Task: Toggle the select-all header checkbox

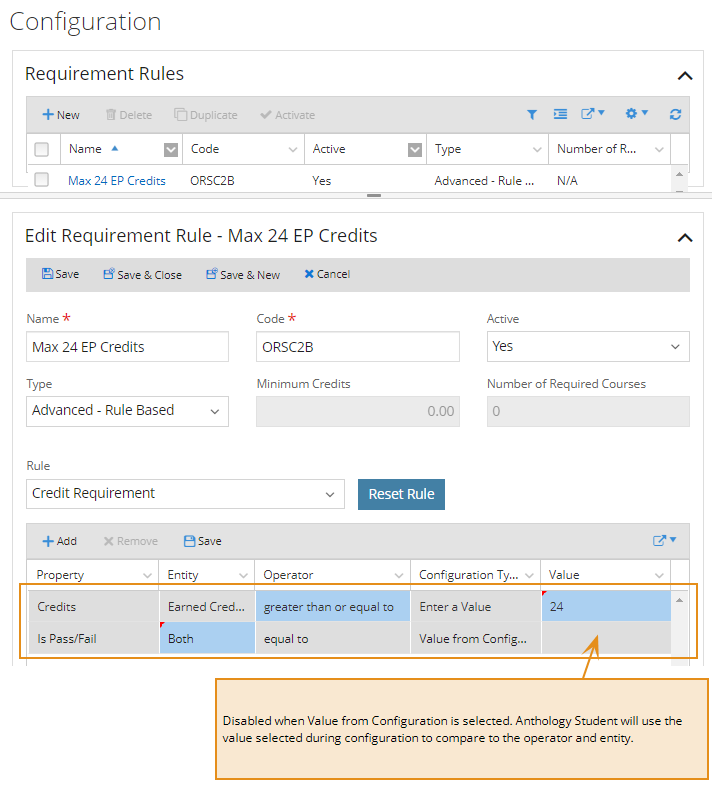Action: (x=41, y=149)
